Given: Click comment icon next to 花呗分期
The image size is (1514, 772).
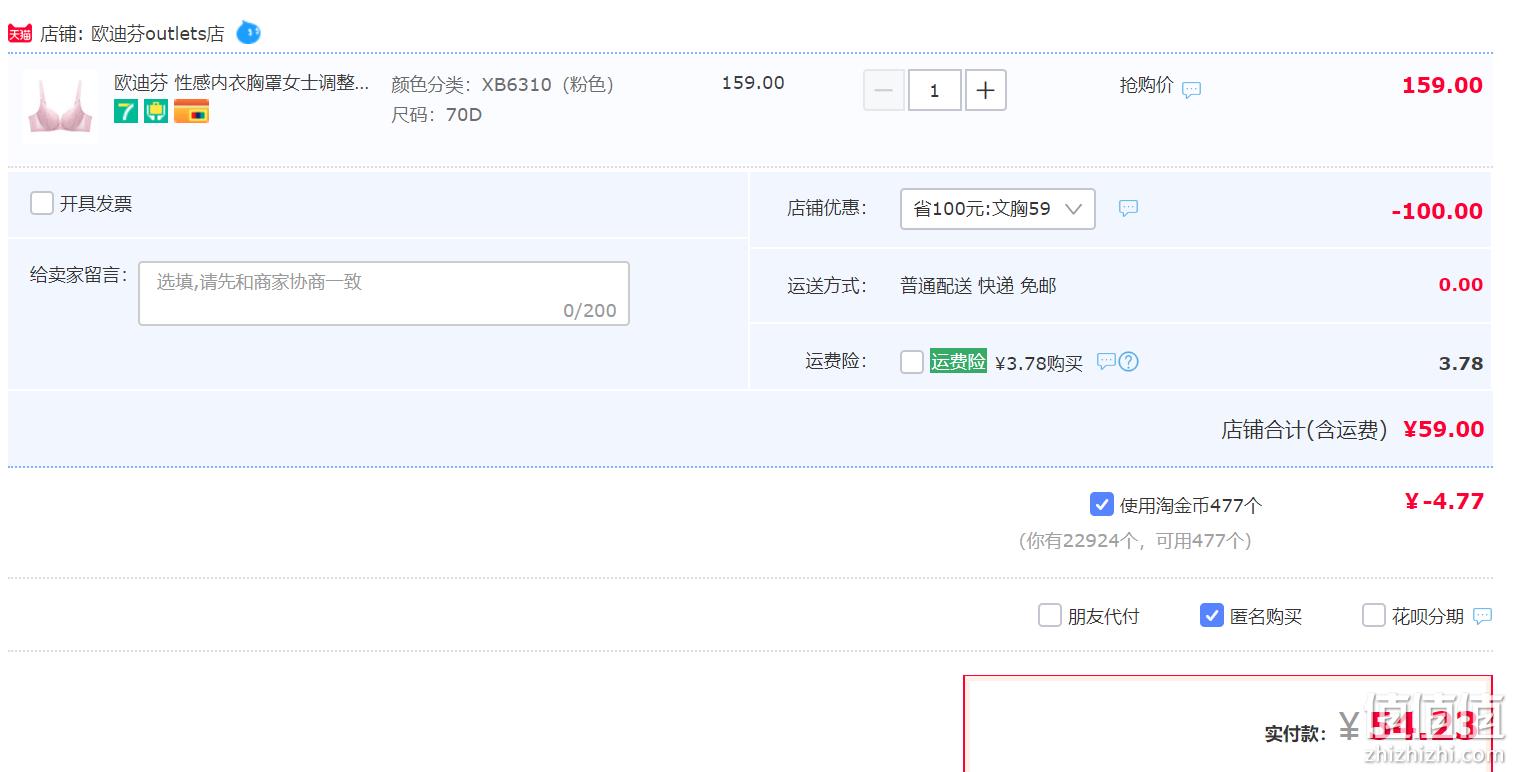Looking at the screenshot, I should pyautogui.click(x=1483, y=616).
